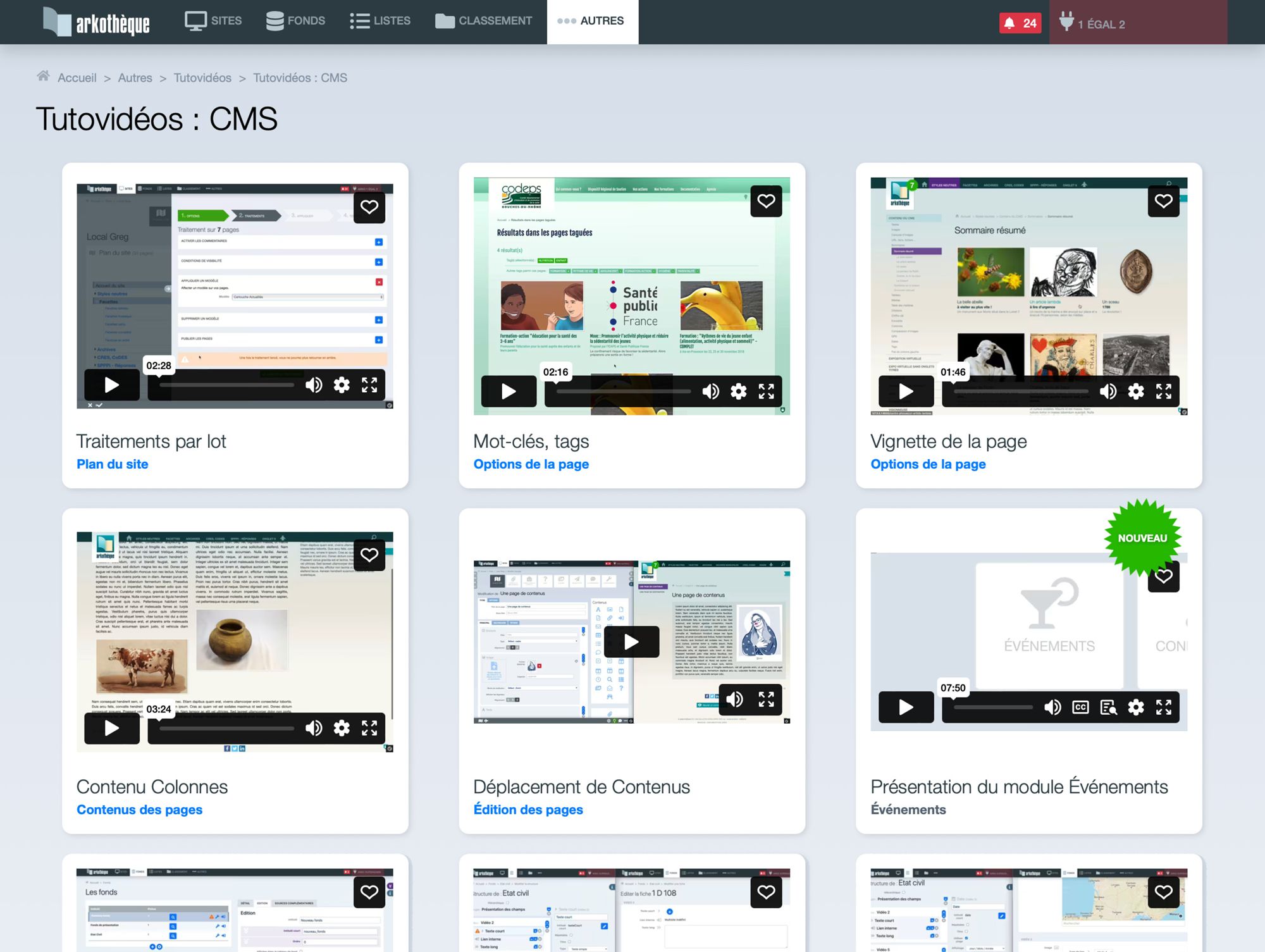Screen dimensions: 1265x952
Task: Favorite the Vignette de la page video
Action: 1163,201
